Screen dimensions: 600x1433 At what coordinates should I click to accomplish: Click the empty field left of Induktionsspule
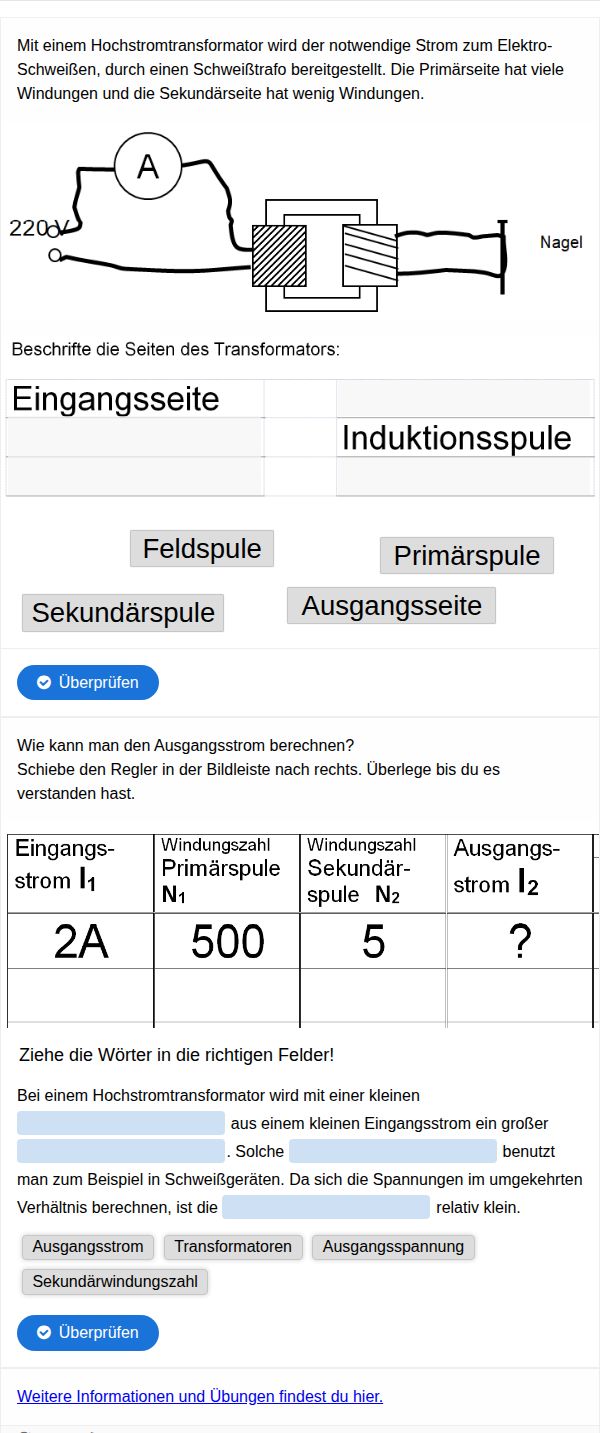click(x=134, y=437)
